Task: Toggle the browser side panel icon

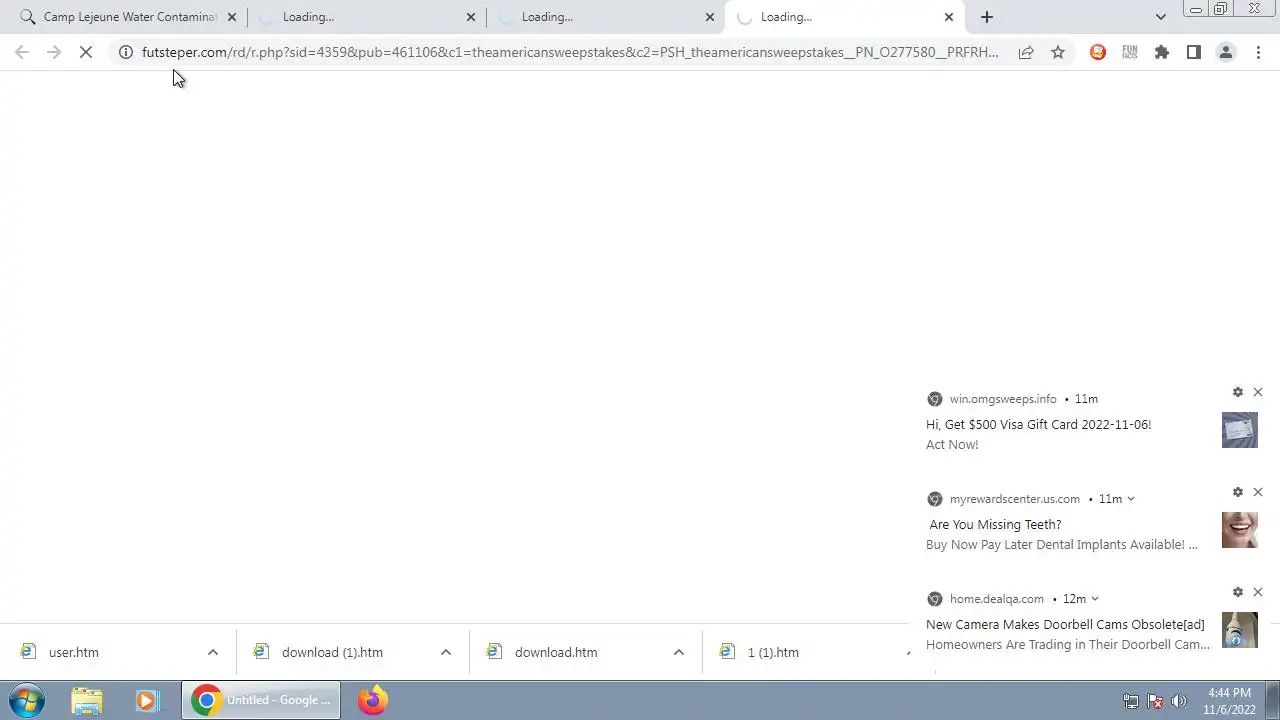Action: 1194,52
